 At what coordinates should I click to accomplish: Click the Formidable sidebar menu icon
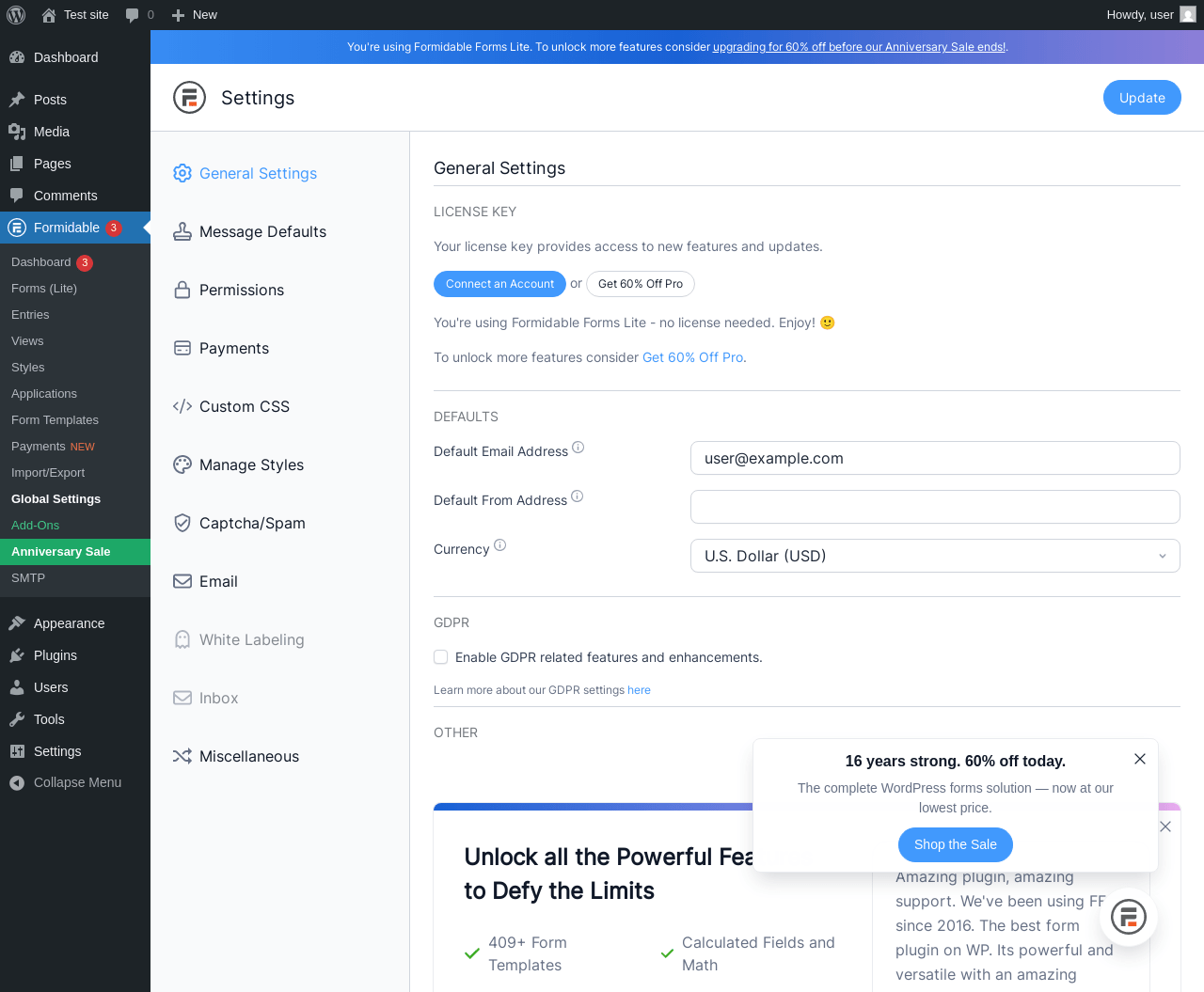[x=16, y=228]
